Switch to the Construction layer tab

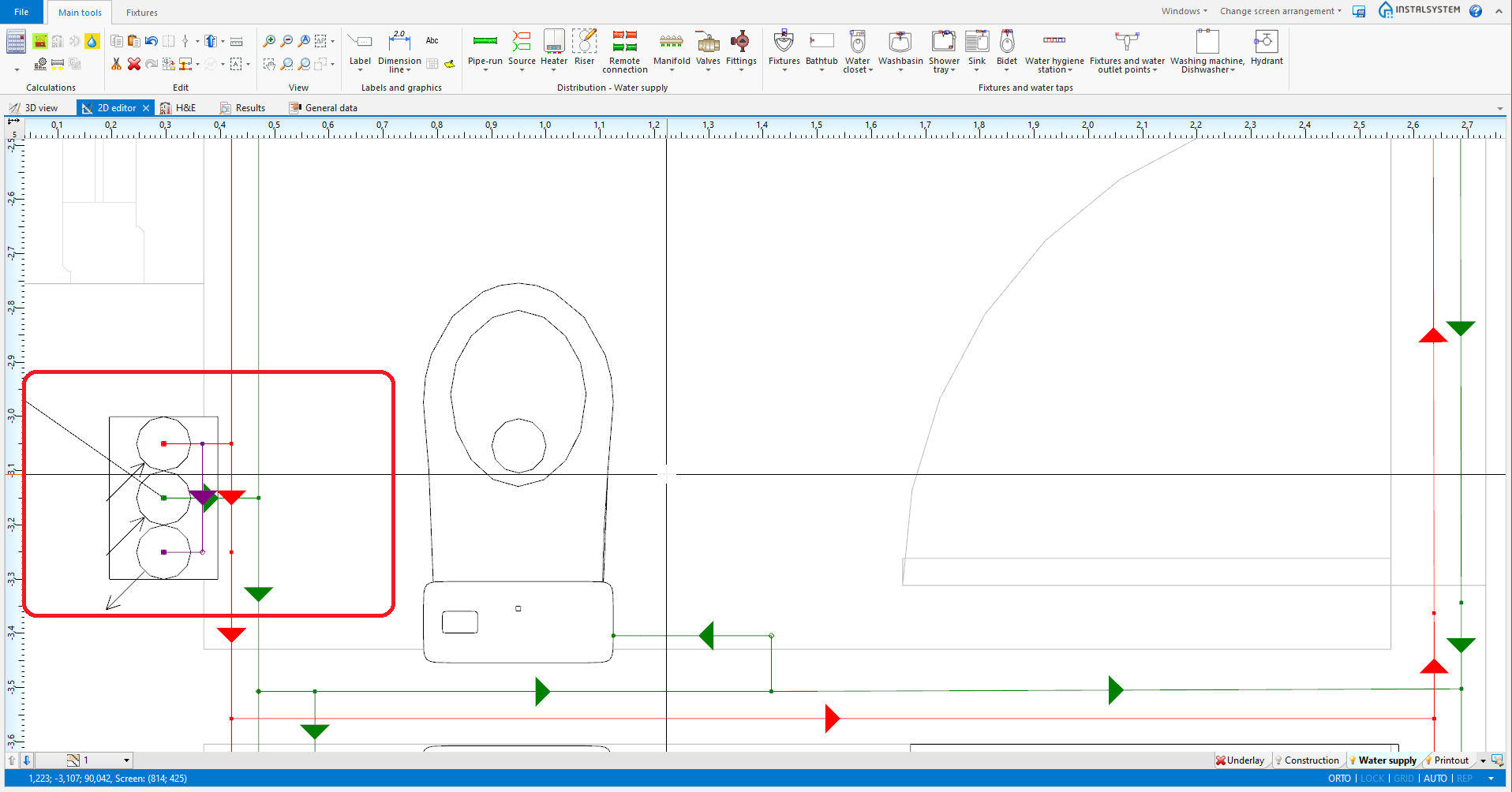click(x=1311, y=760)
